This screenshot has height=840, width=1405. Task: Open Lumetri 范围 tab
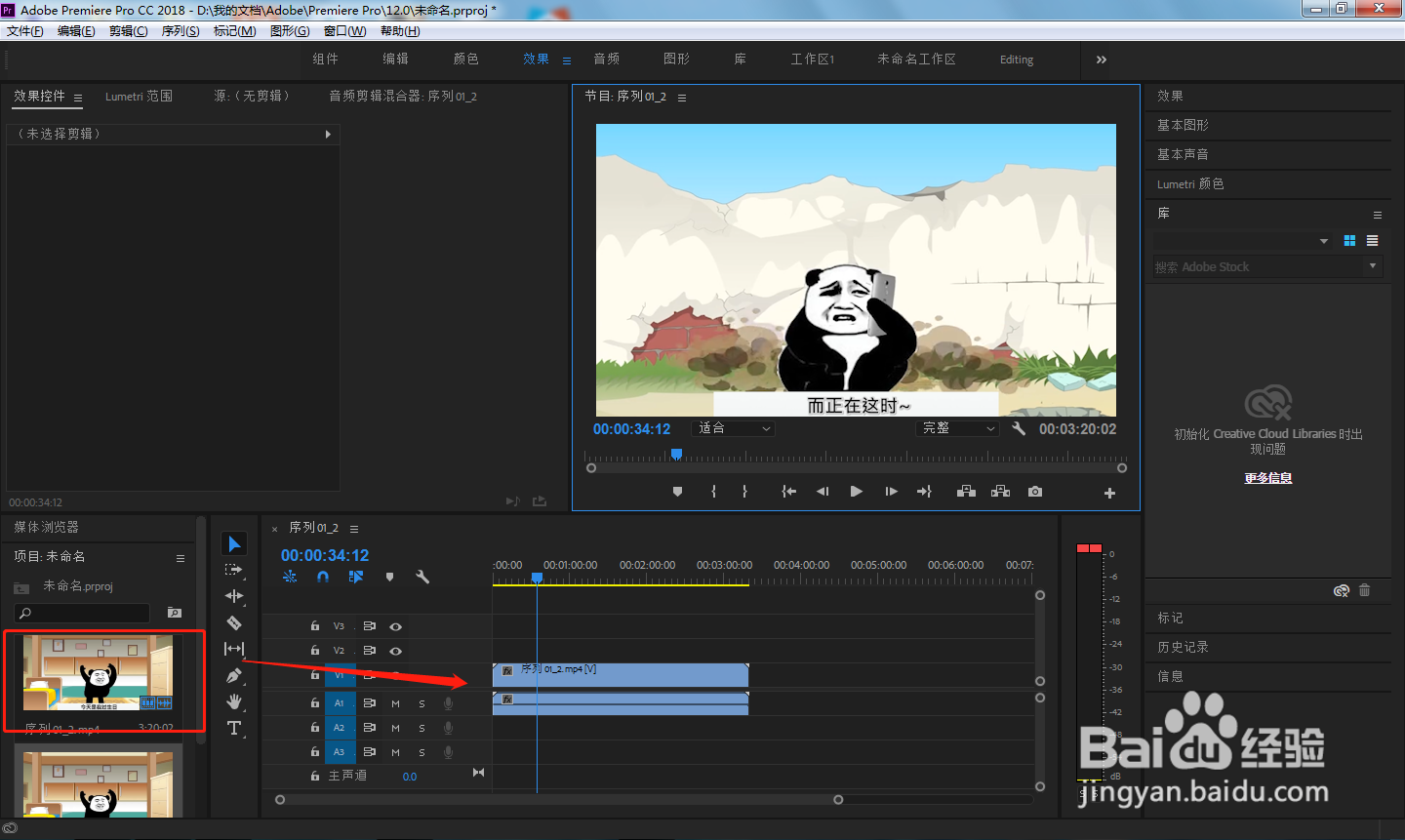point(139,96)
